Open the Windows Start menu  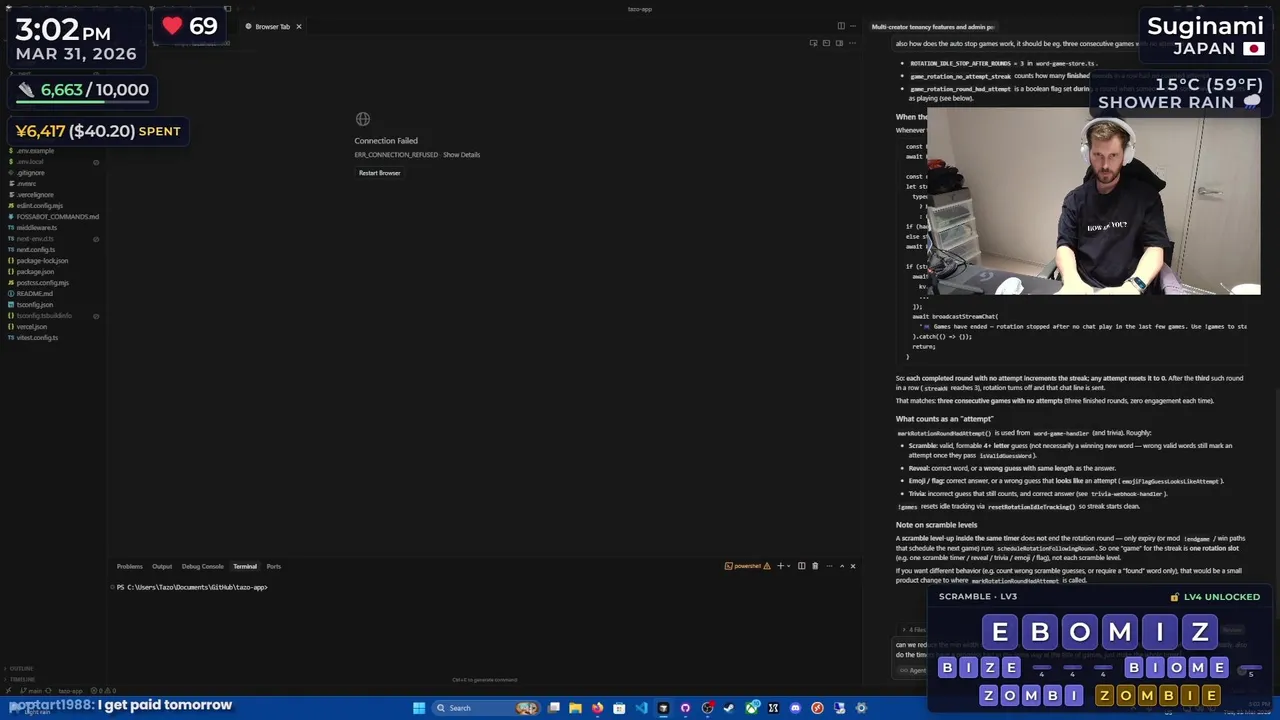(x=419, y=708)
